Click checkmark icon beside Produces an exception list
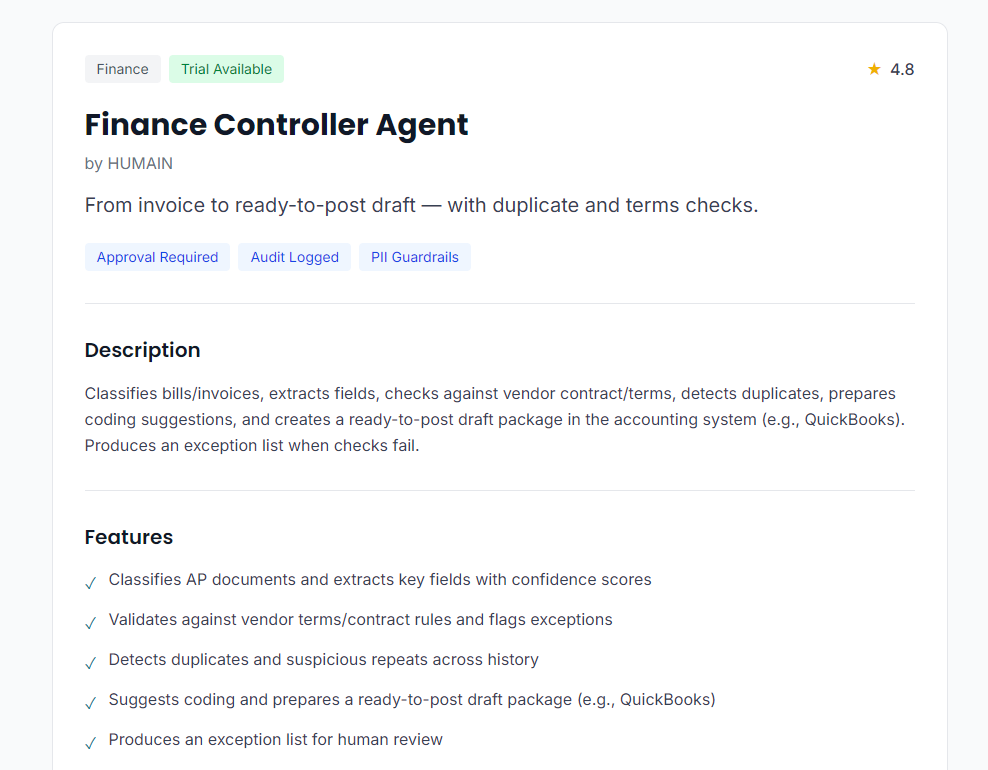 point(91,742)
